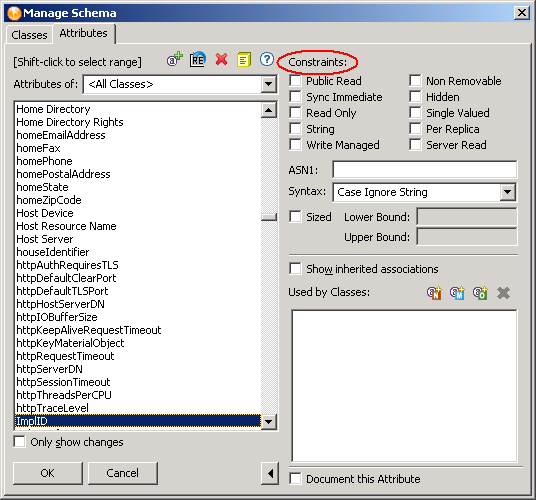Toggle the String constraint checkbox
The image size is (536, 500).
[295, 129]
